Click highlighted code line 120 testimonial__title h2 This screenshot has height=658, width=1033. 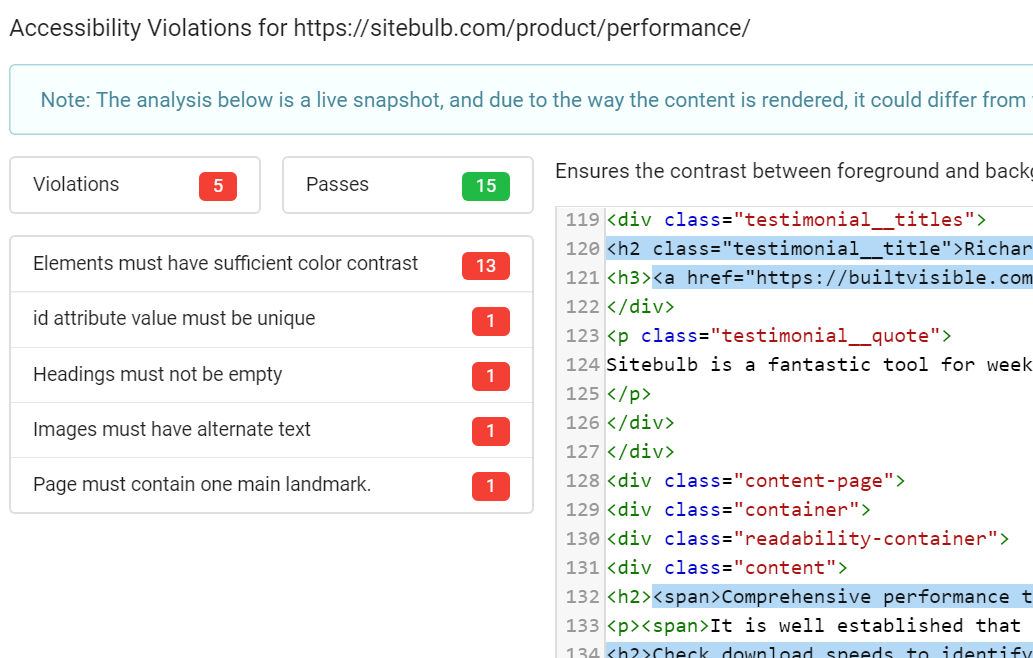point(820,249)
